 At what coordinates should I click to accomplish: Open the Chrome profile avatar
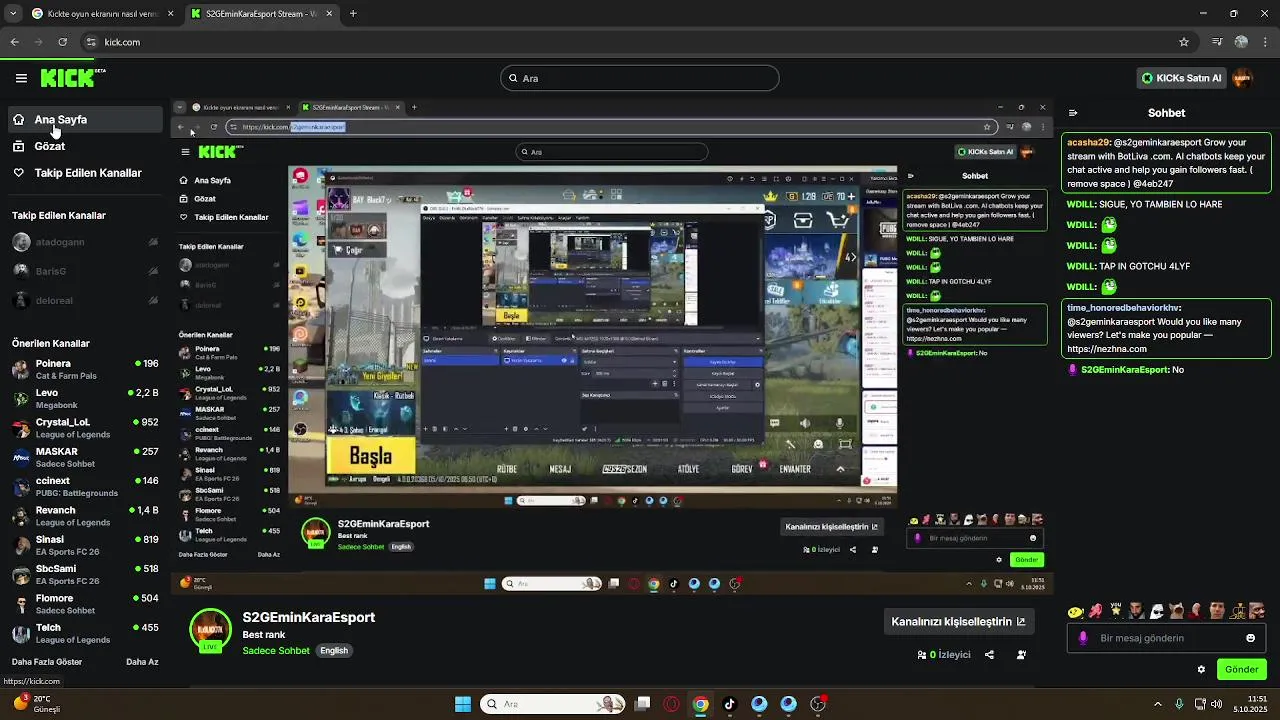point(1241,42)
